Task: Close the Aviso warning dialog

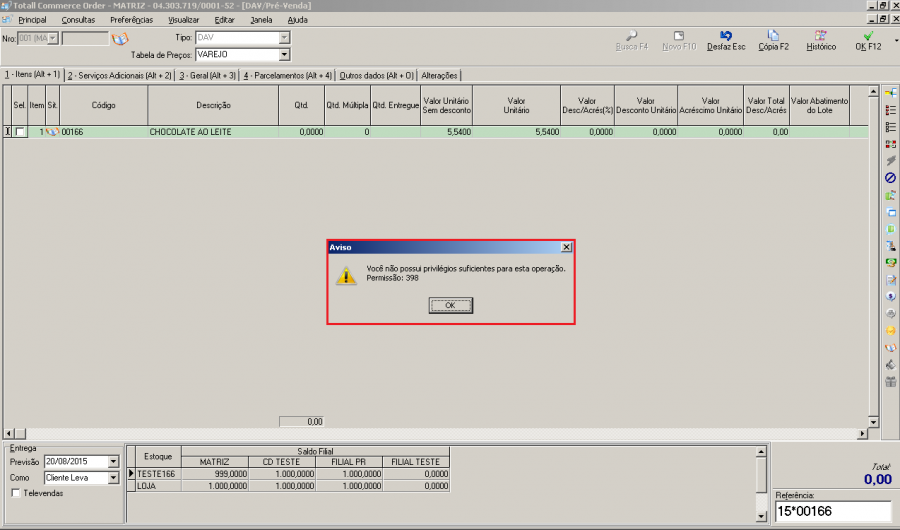Action: pos(566,247)
